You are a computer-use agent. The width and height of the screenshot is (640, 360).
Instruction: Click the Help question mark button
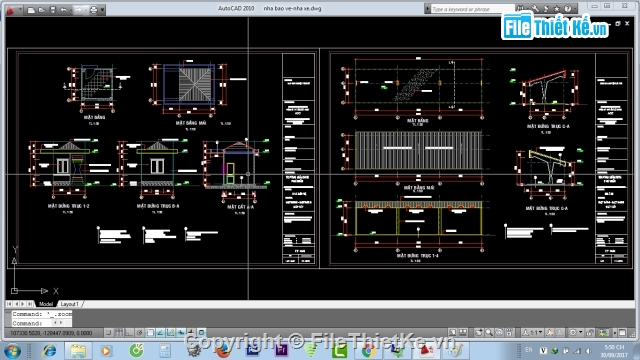(x=568, y=9)
